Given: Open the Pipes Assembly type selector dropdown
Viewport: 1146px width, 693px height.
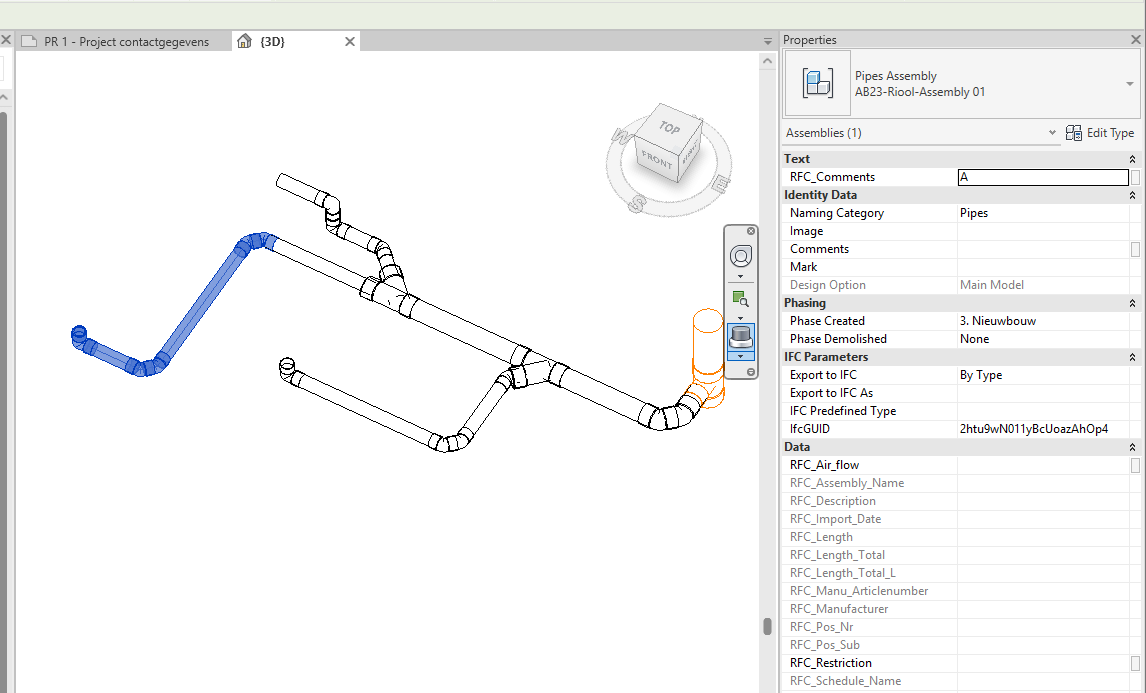Looking at the screenshot, I should pos(1131,83).
